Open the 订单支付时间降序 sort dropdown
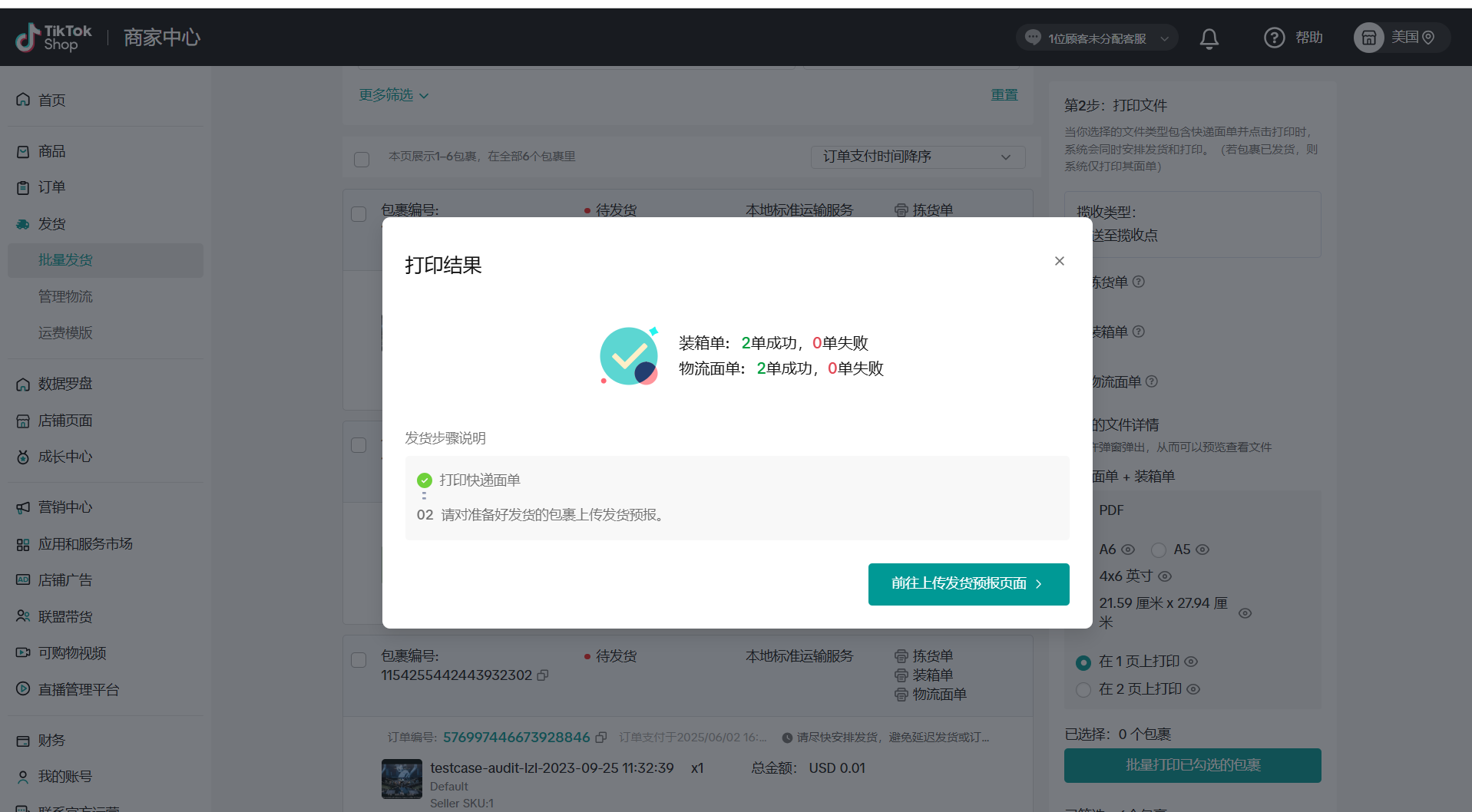Image resolution: width=1472 pixels, height=812 pixels. [x=918, y=157]
